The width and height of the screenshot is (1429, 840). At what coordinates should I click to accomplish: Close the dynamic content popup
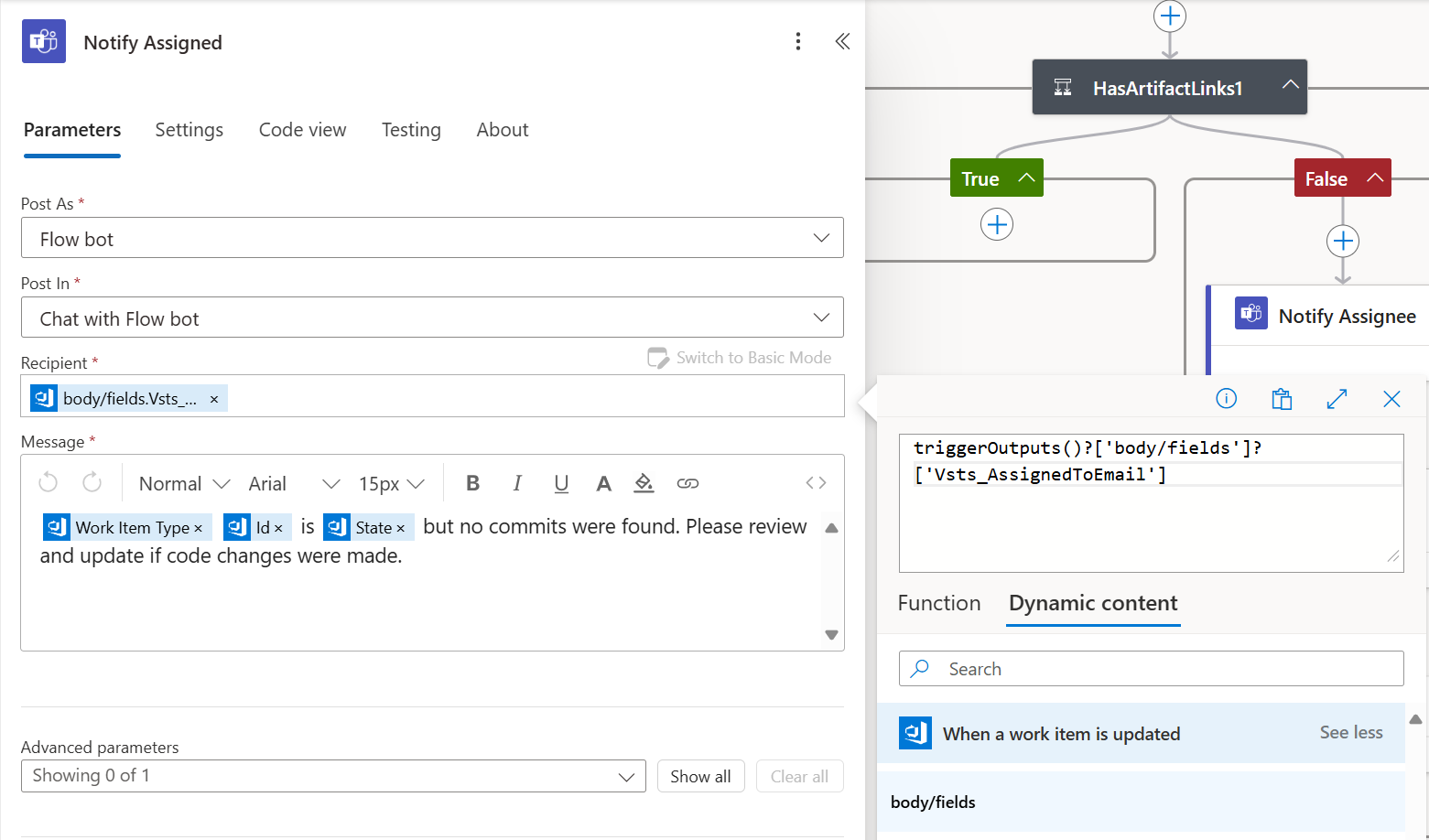pyautogui.click(x=1391, y=399)
